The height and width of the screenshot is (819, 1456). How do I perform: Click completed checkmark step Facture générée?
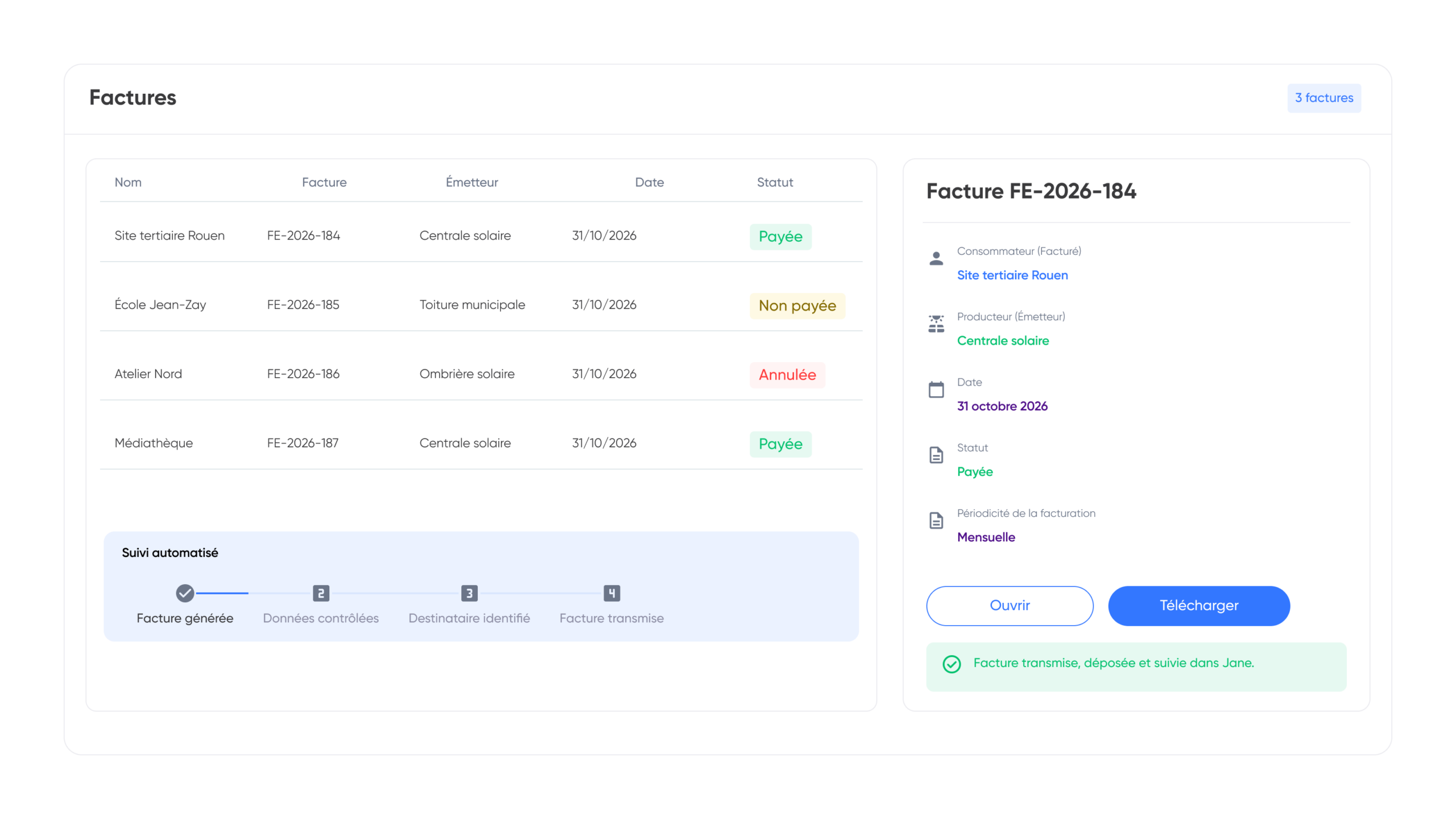185,593
